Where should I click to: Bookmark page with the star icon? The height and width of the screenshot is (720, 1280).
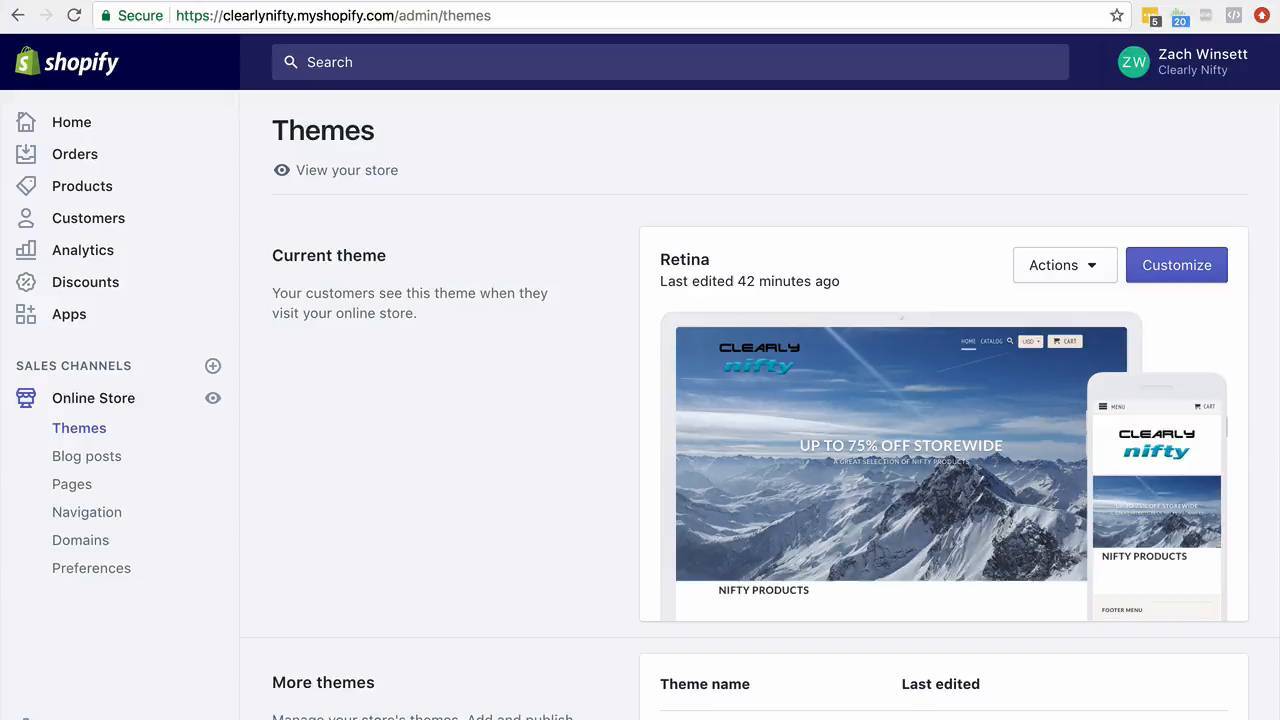(1117, 15)
